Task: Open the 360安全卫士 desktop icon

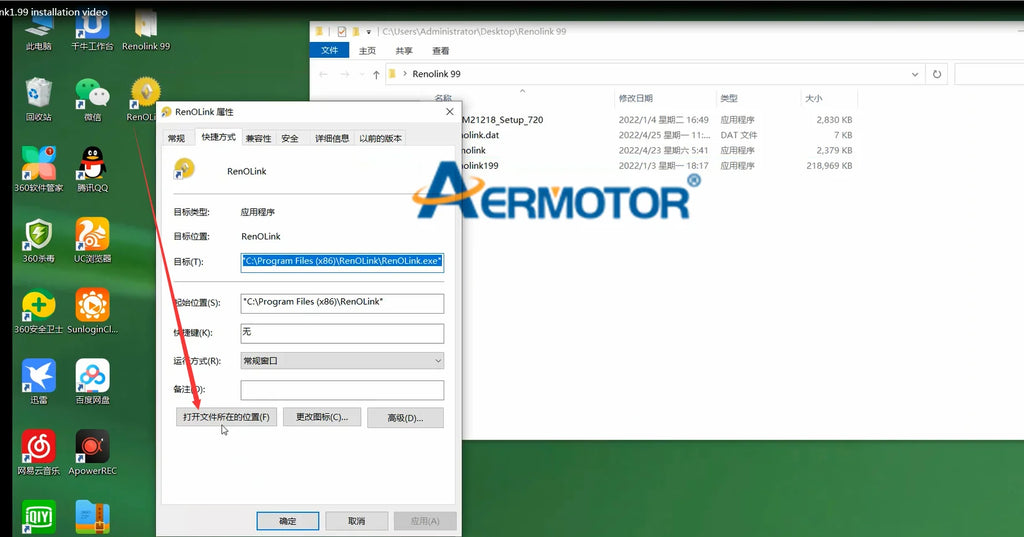Action: (x=39, y=311)
